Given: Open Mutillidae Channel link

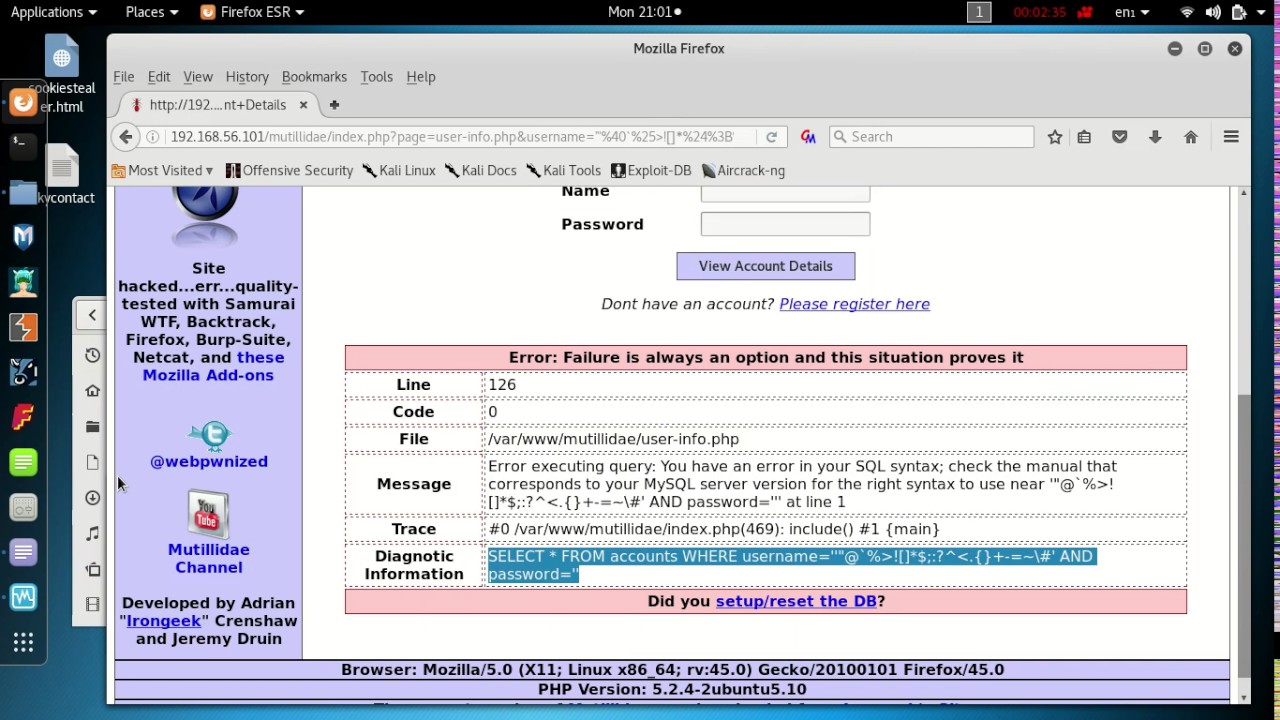Looking at the screenshot, I should 209,558.
